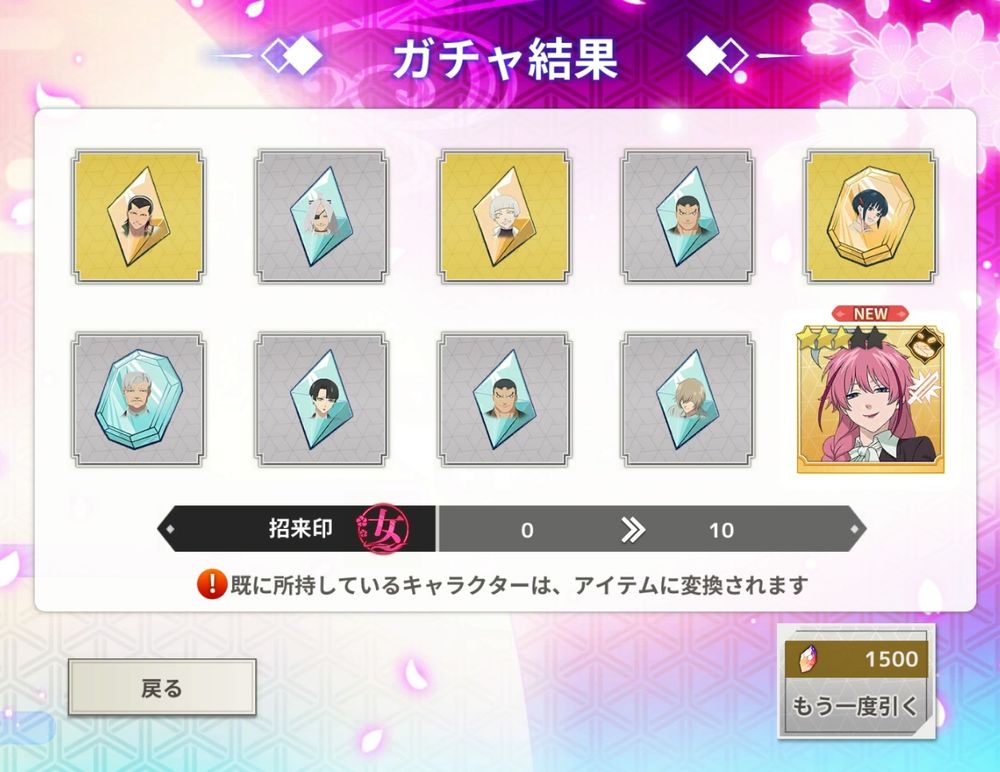Screen dimensions: 1000x772
Task: Open the NEW pink-haired character card
Action: click(x=871, y=399)
